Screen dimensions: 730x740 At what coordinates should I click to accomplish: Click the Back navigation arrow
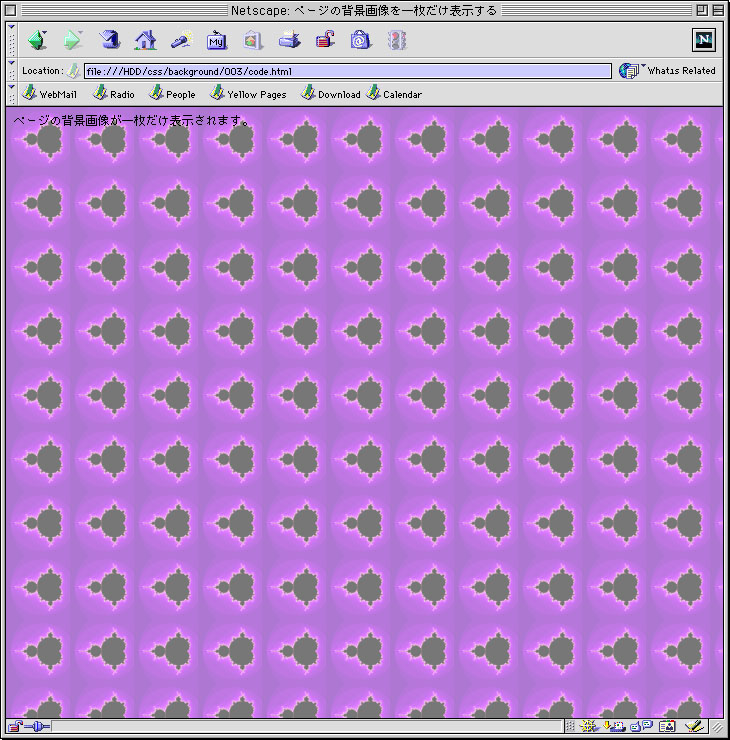[x=37, y=41]
